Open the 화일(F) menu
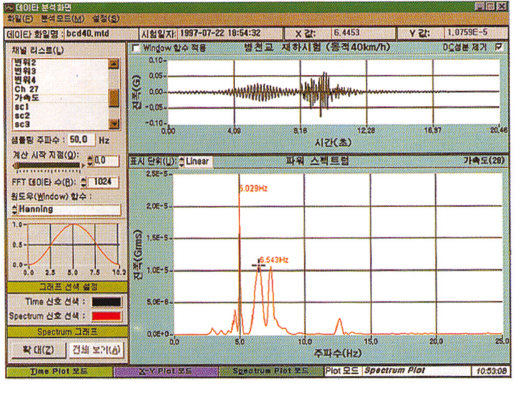 tap(20, 19)
